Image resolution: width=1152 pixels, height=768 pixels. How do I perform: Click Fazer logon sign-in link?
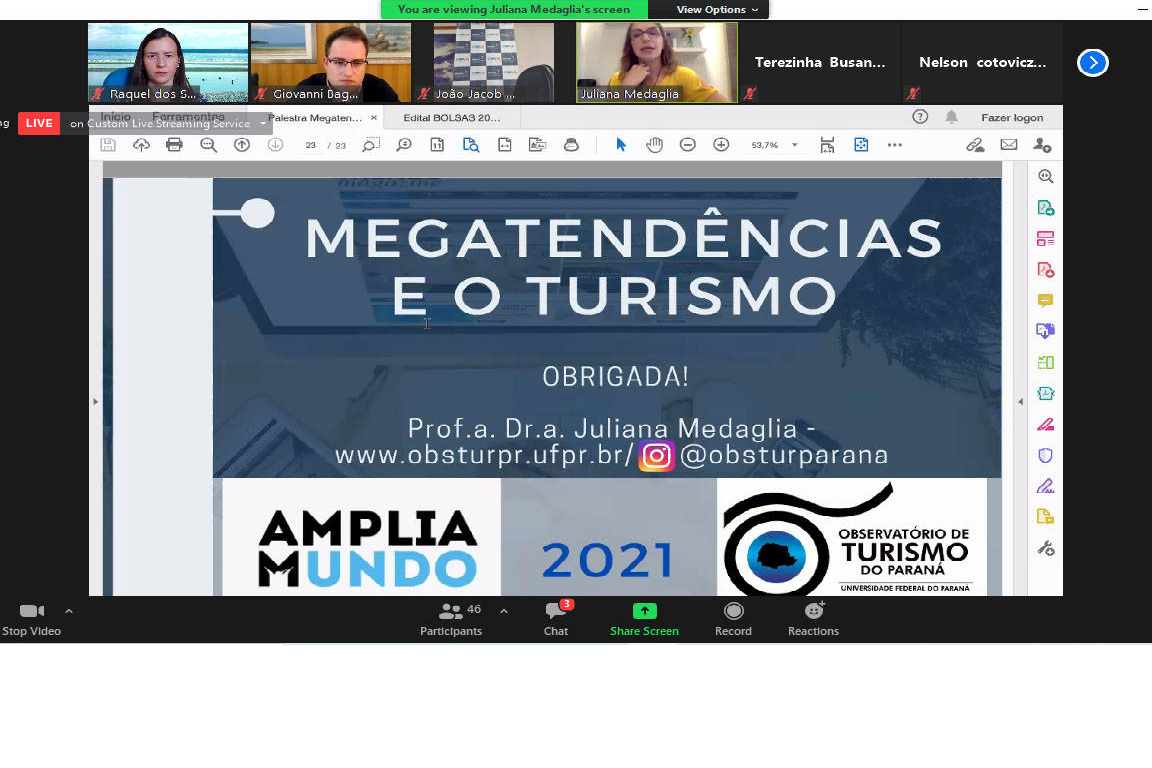click(1011, 118)
